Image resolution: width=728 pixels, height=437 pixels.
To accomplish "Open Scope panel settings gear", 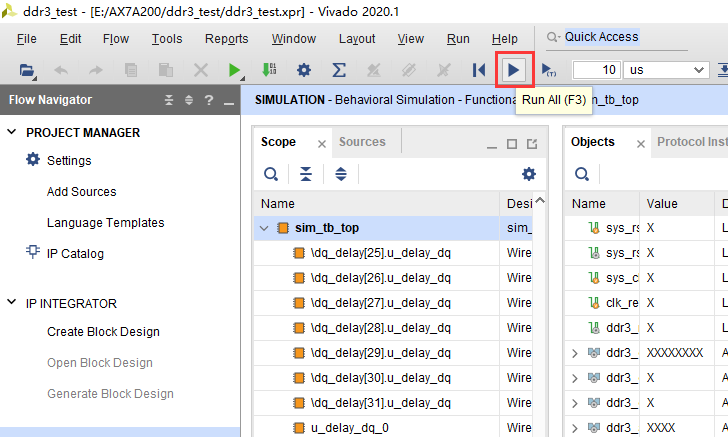I will point(529,174).
